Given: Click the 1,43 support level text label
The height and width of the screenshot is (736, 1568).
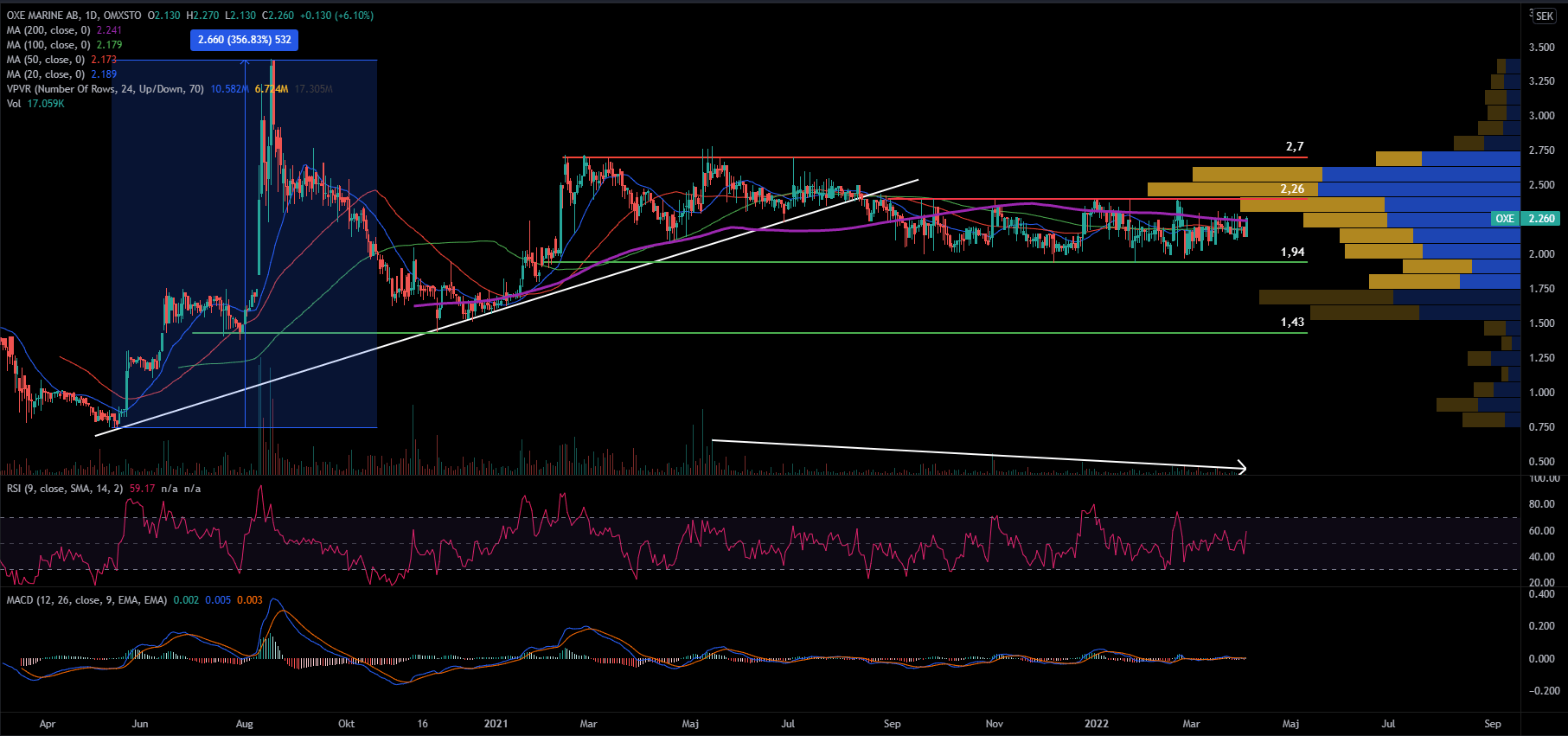Looking at the screenshot, I should point(1292,323).
